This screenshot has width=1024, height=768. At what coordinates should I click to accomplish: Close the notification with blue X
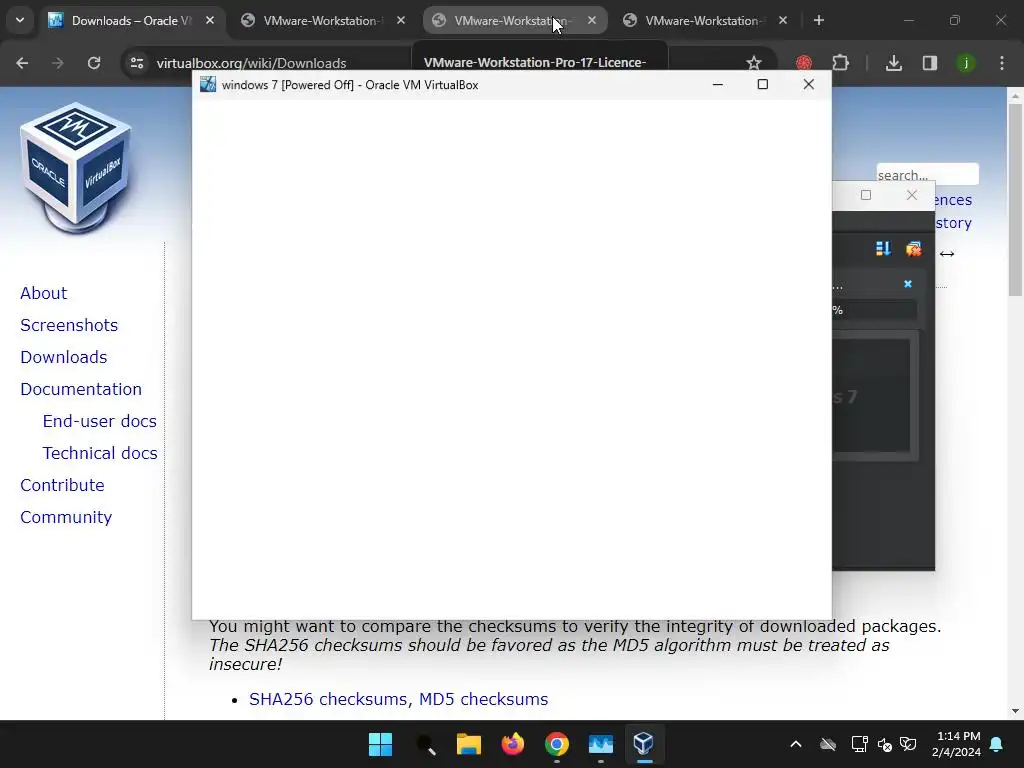click(x=908, y=283)
